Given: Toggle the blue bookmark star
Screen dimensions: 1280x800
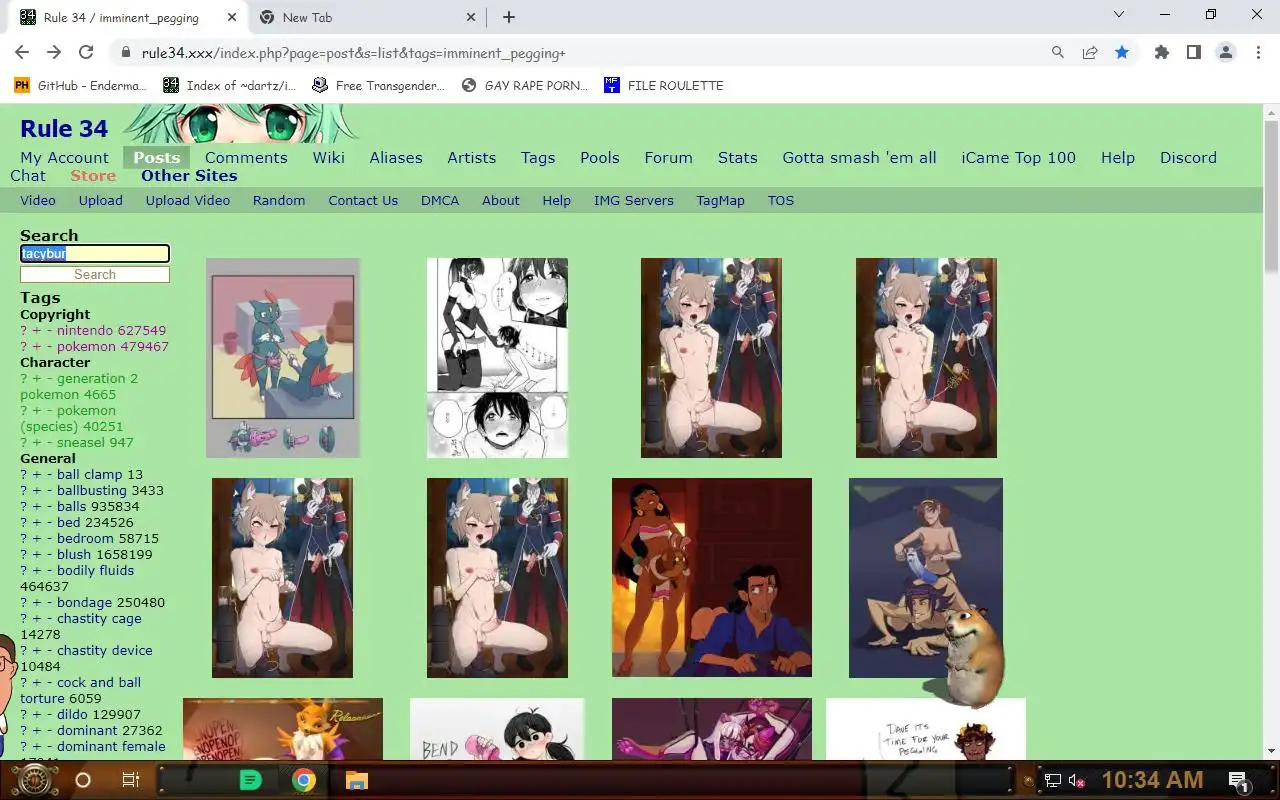Looking at the screenshot, I should (1122, 53).
